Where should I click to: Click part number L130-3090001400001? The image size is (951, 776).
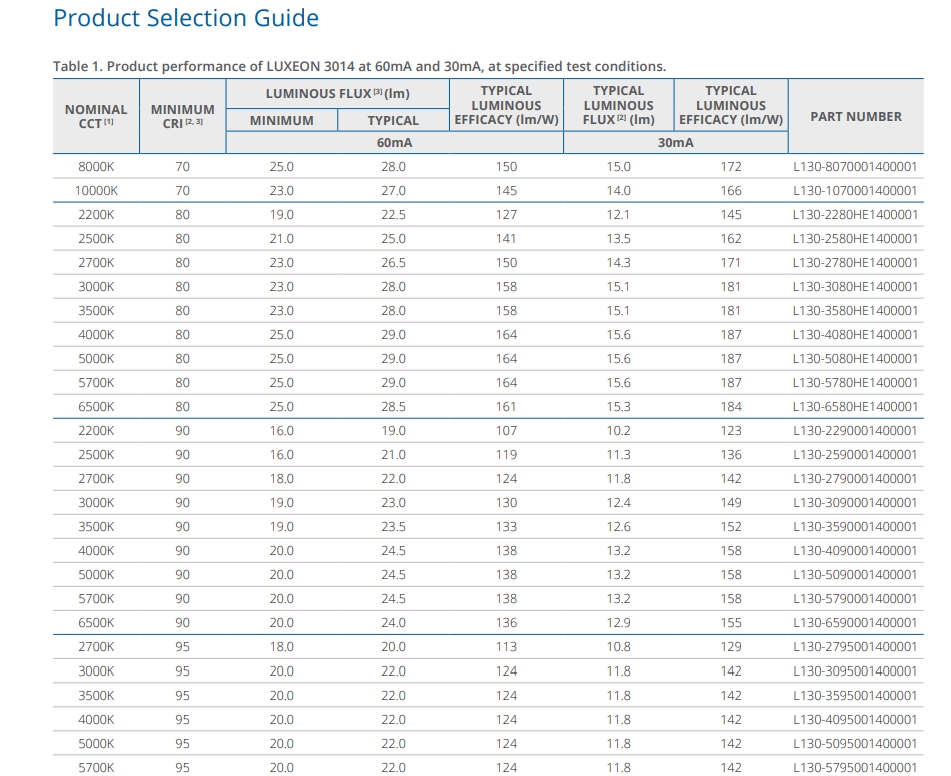pyautogui.click(x=855, y=502)
